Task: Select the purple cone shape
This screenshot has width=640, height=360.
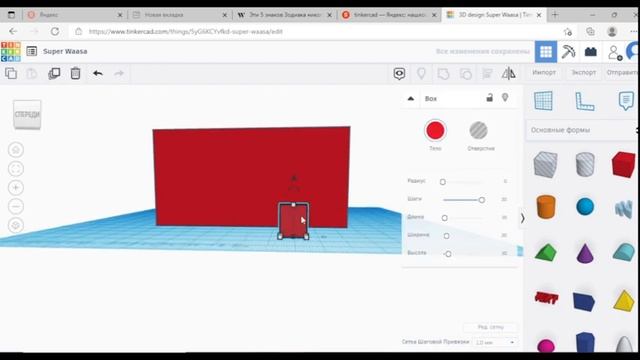Action: click(x=585, y=253)
